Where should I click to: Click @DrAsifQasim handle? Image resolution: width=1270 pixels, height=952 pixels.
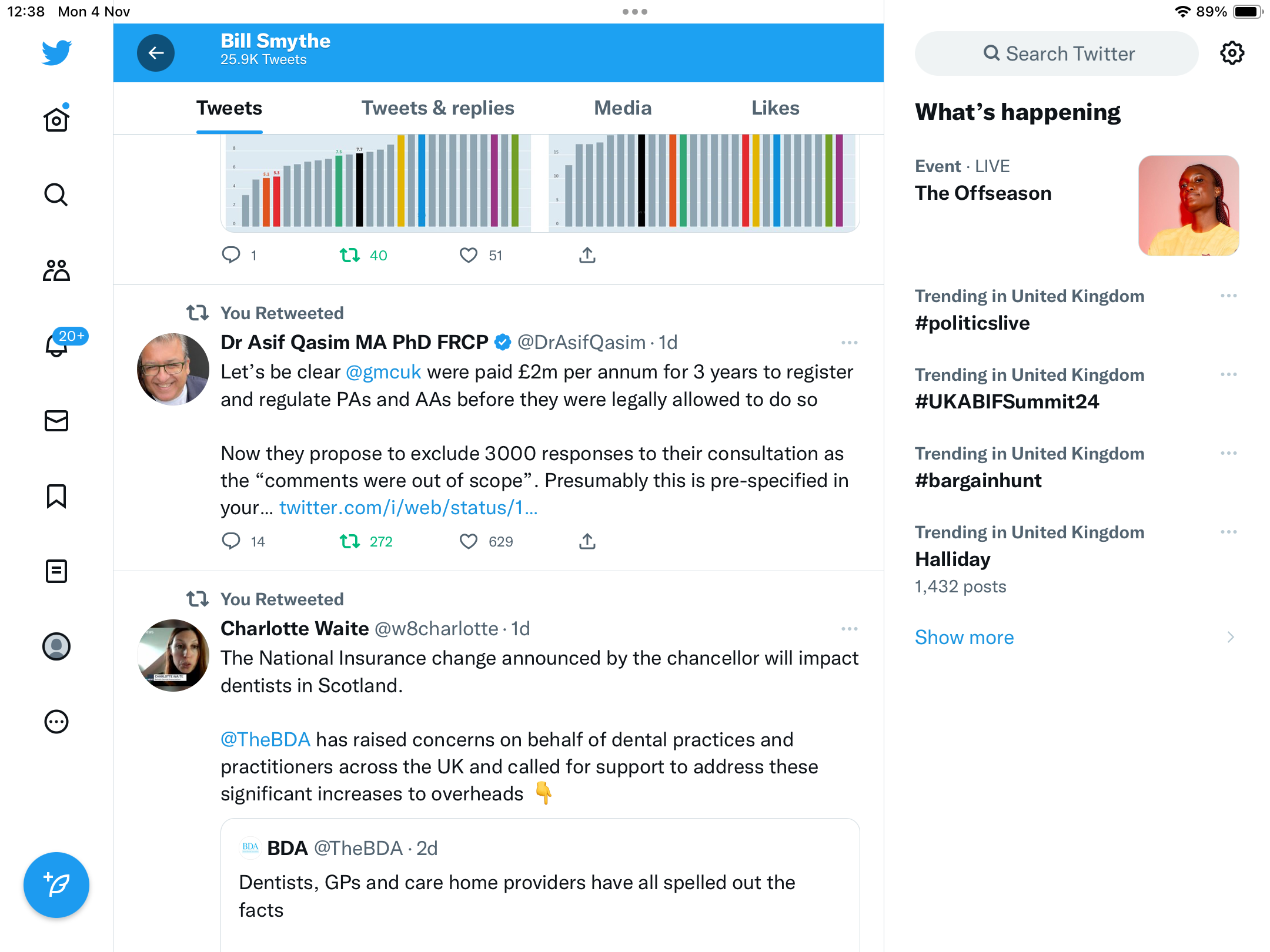pyautogui.click(x=581, y=343)
